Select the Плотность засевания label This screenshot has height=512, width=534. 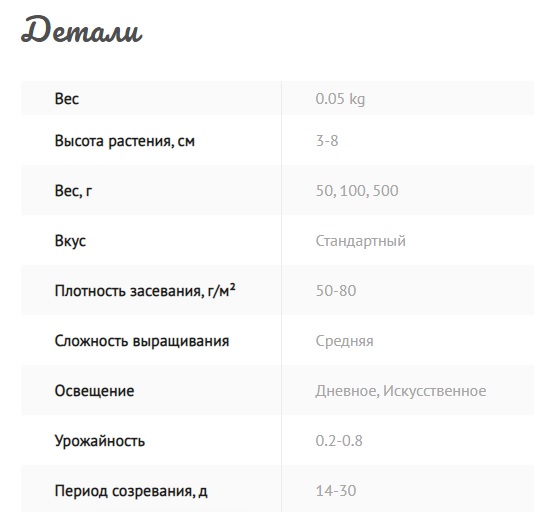(x=145, y=291)
